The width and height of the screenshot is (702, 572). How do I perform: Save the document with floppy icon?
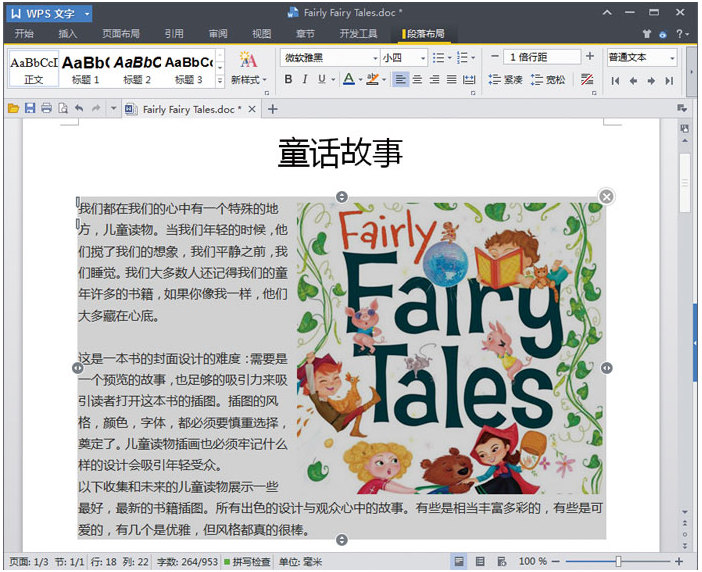[30, 108]
